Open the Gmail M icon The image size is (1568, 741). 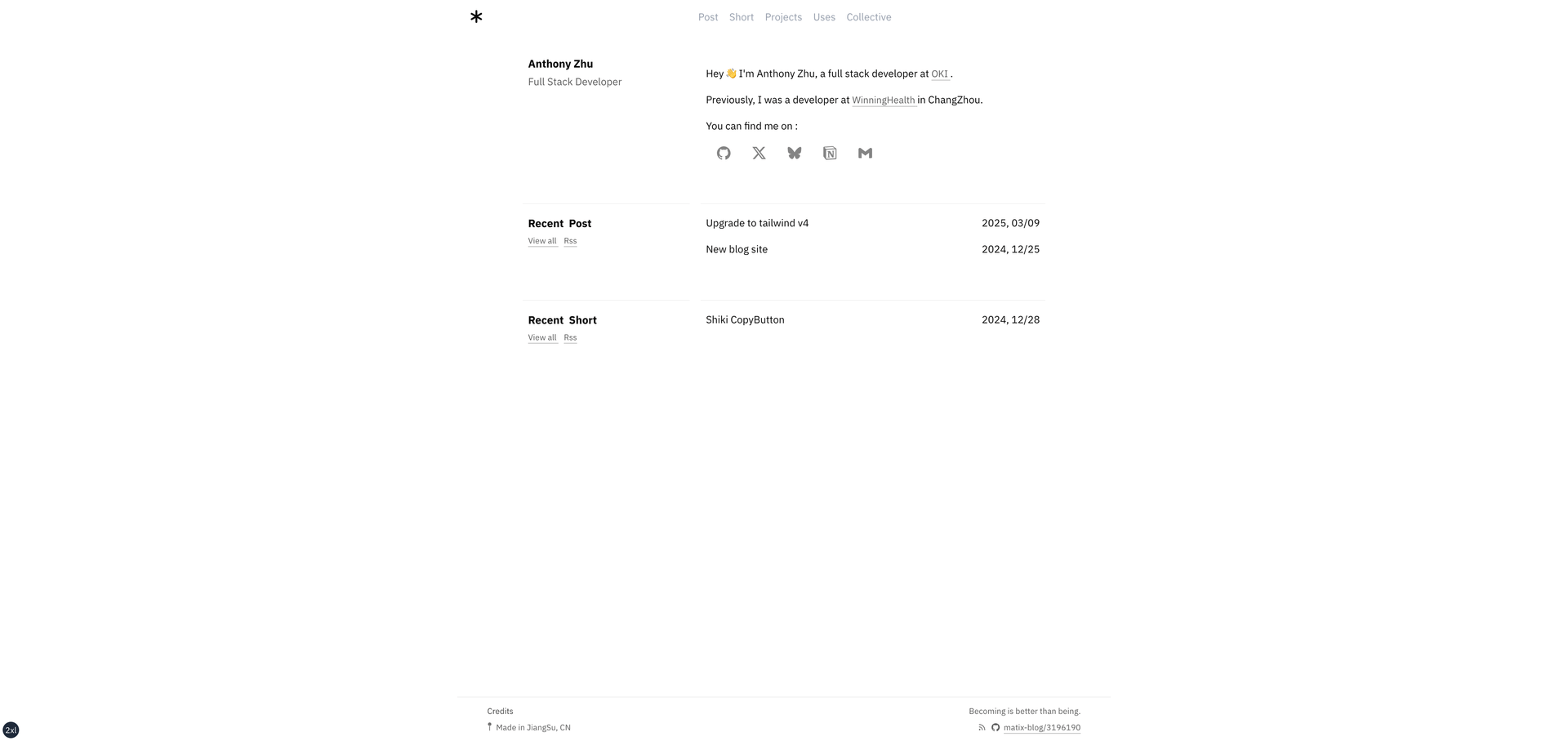point(865,153)
